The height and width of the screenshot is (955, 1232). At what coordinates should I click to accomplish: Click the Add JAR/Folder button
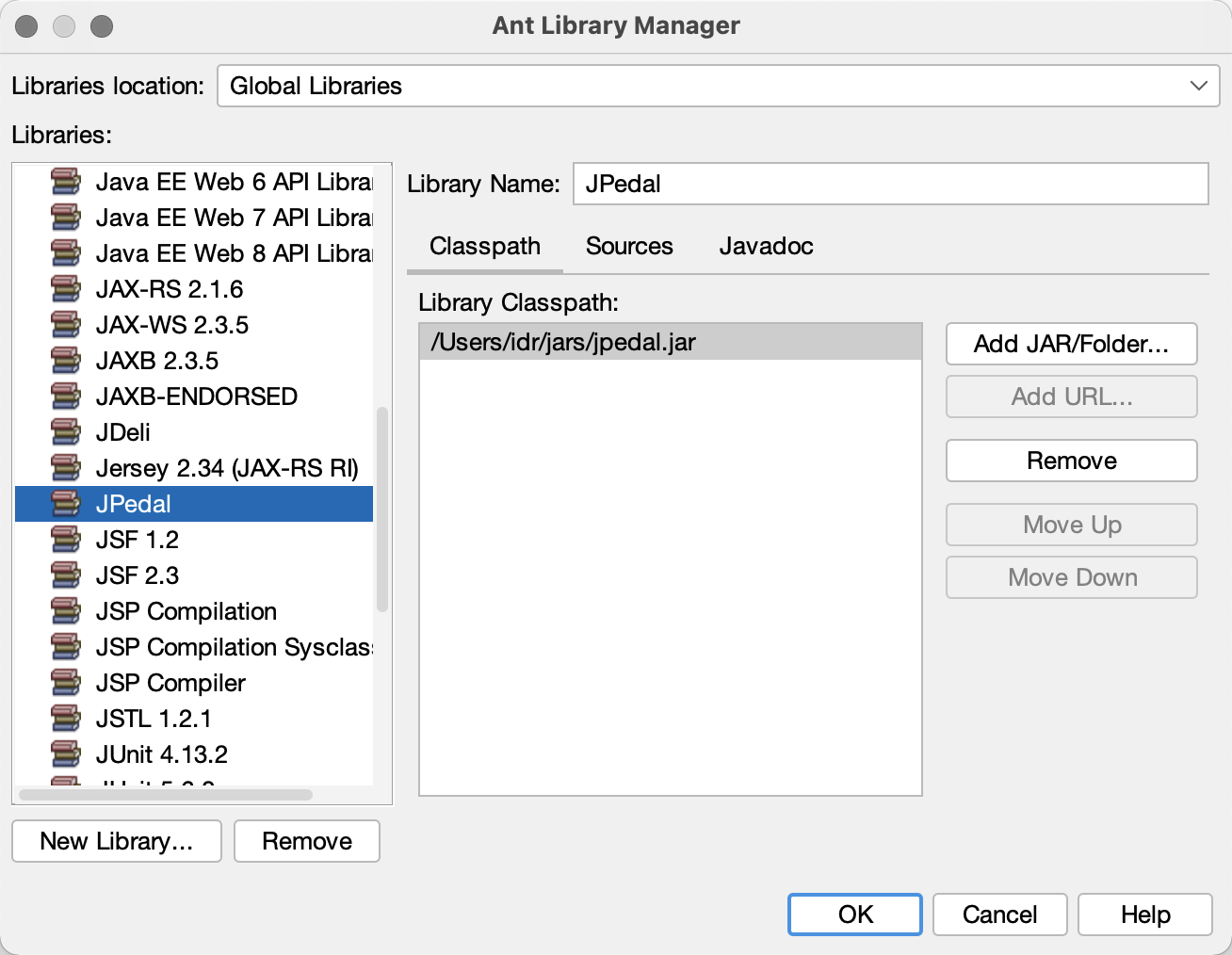pos(1071,344)
